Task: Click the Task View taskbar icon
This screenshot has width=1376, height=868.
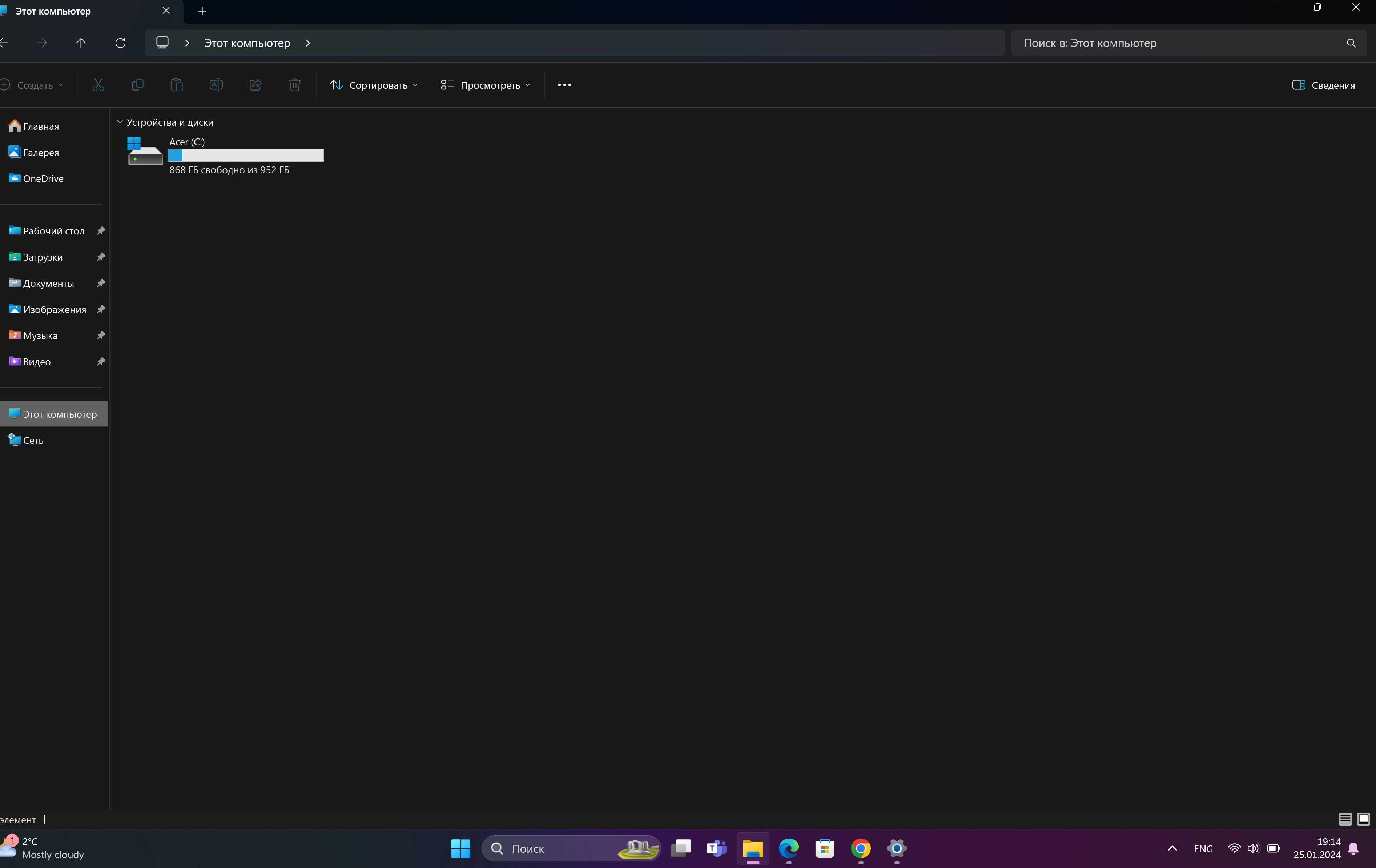Action: (x=681, y=849)
